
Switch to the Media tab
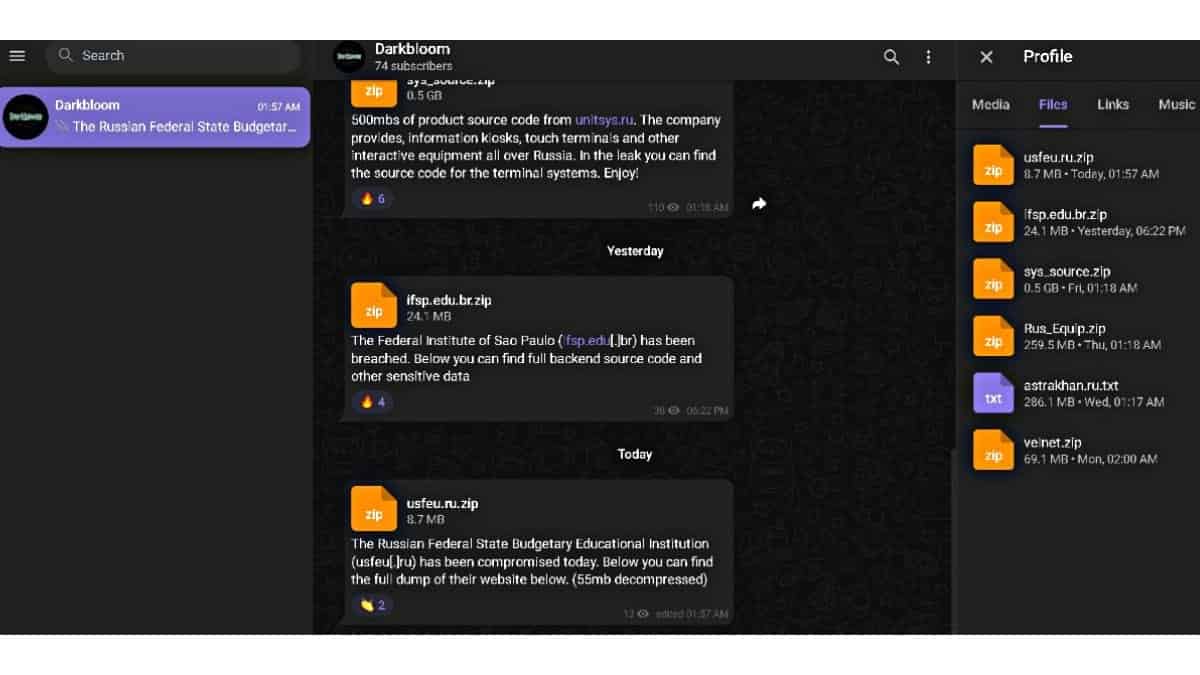click(990, 105)
